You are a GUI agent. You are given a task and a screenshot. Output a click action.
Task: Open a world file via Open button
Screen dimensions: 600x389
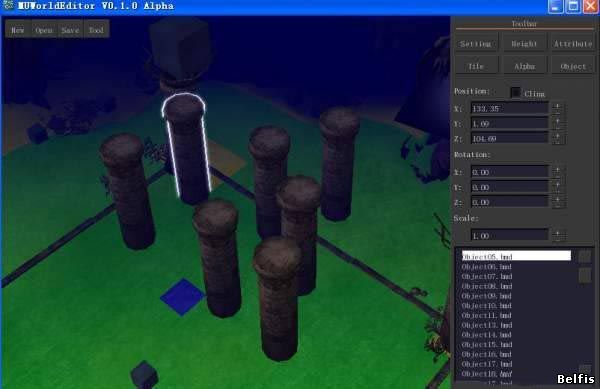(x=44, y=29)
